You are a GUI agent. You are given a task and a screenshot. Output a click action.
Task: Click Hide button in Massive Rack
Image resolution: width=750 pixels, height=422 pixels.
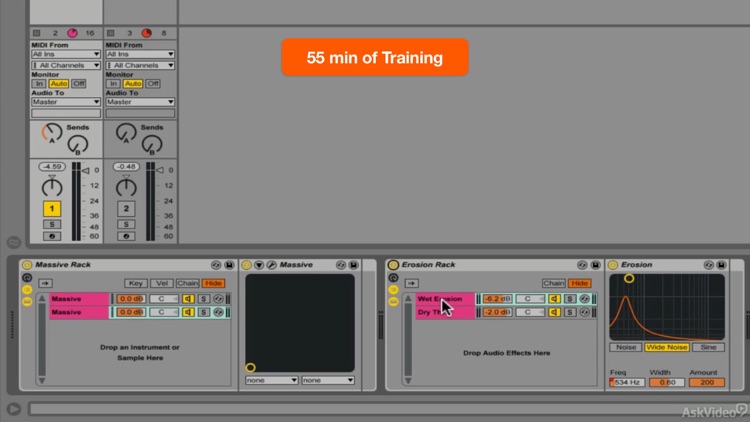[213, 283]
